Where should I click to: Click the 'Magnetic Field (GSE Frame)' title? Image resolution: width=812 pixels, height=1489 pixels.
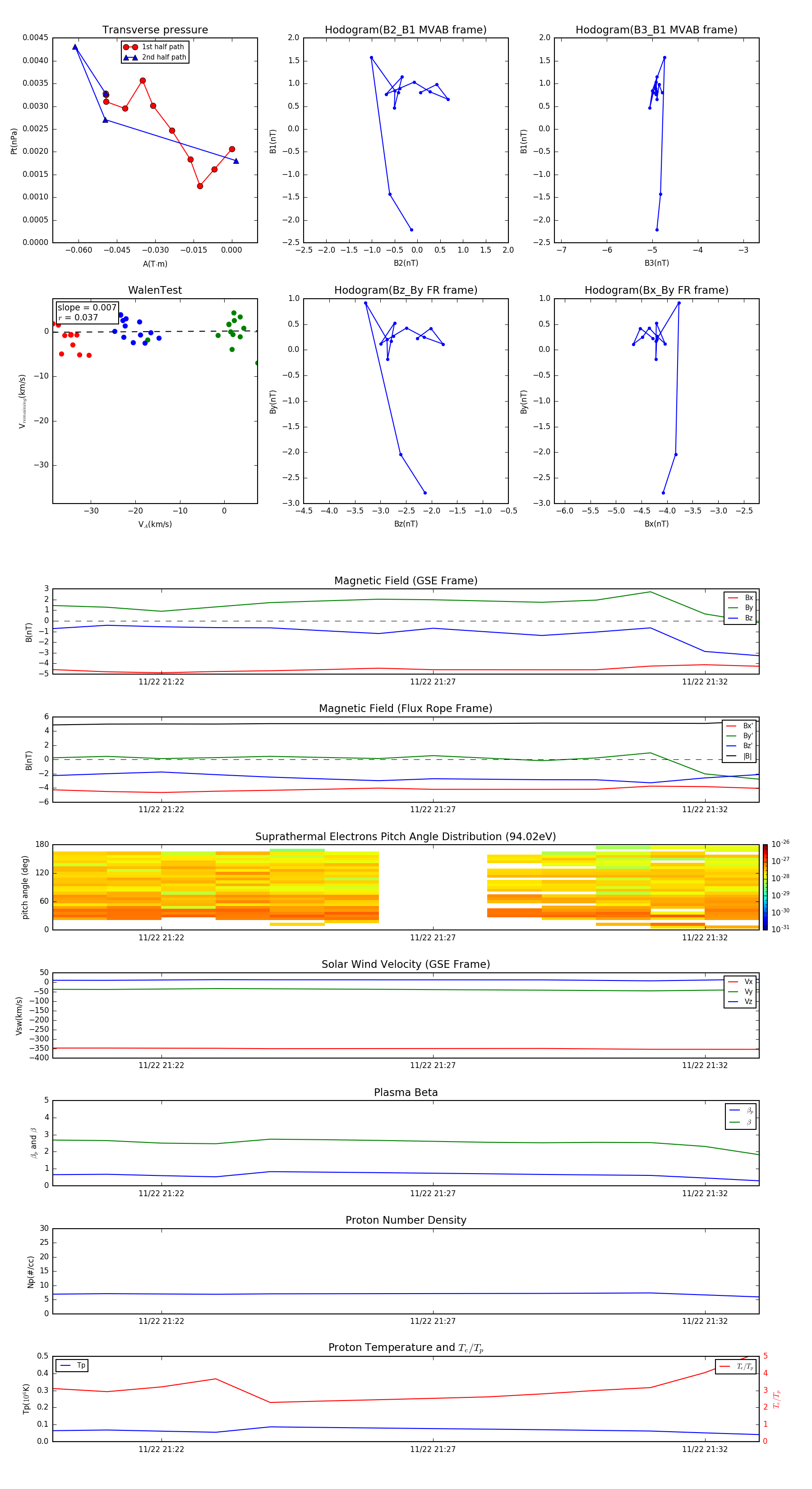click(406, 581)
